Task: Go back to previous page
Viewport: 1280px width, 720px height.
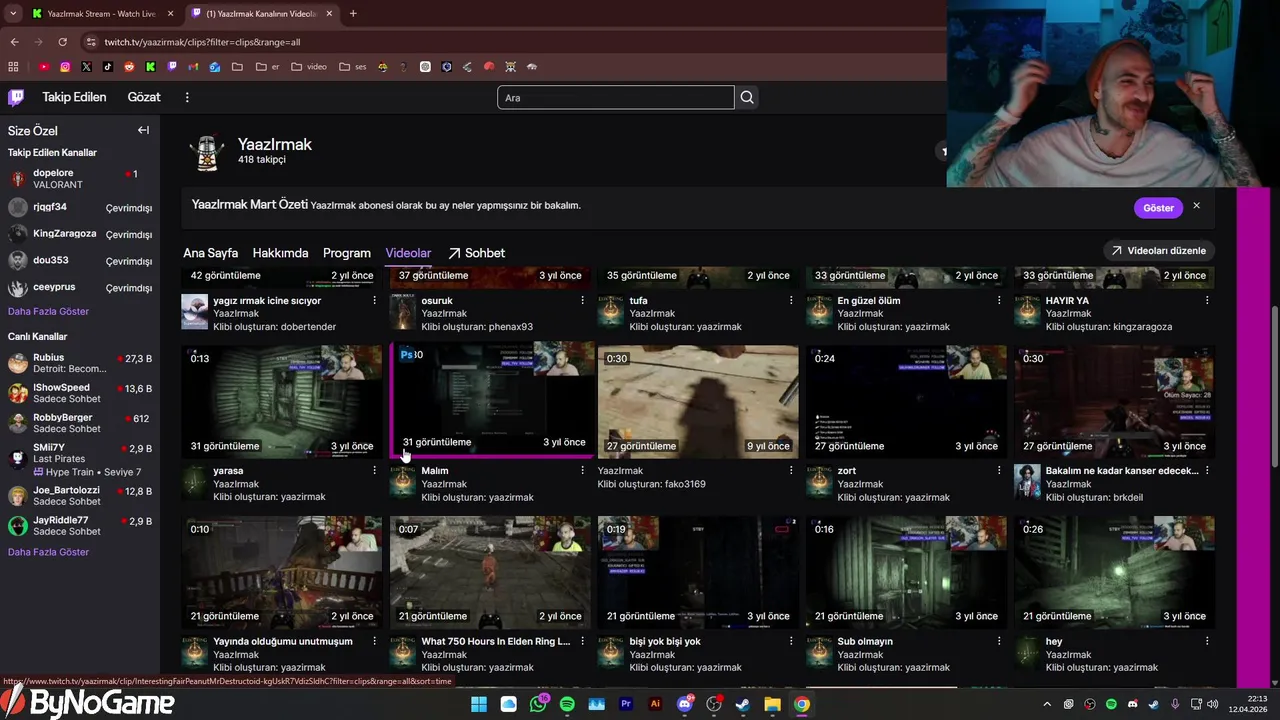Action: point(14,42)
